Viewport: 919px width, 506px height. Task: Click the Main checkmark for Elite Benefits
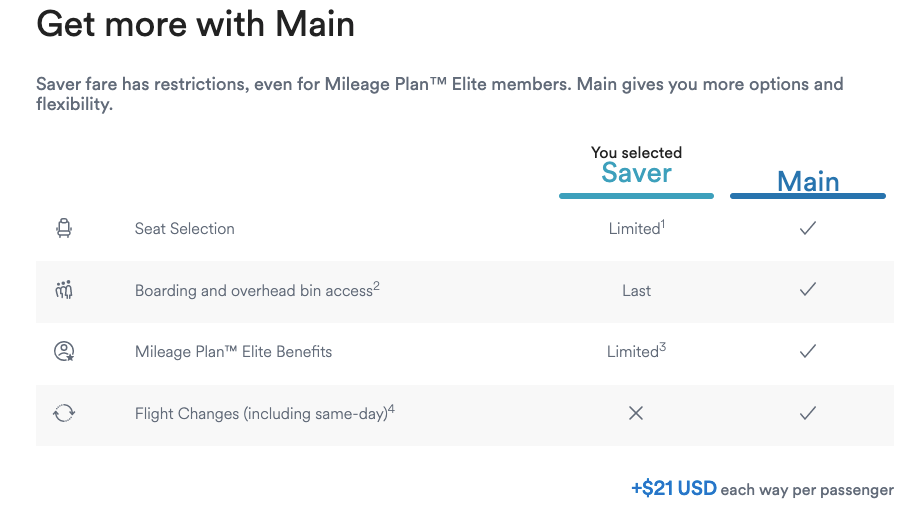point(808,351)
